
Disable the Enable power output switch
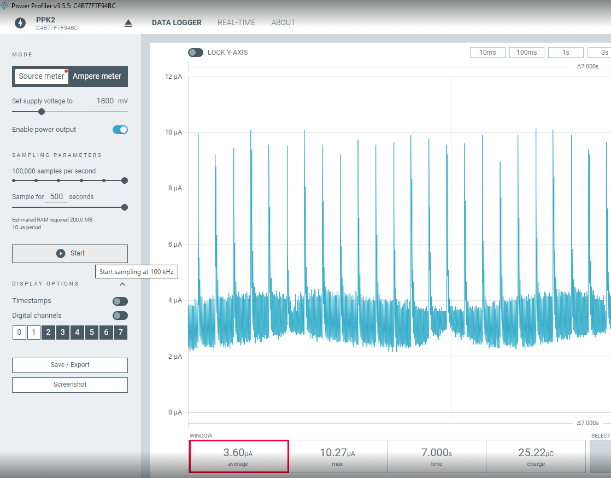(120, 130)
